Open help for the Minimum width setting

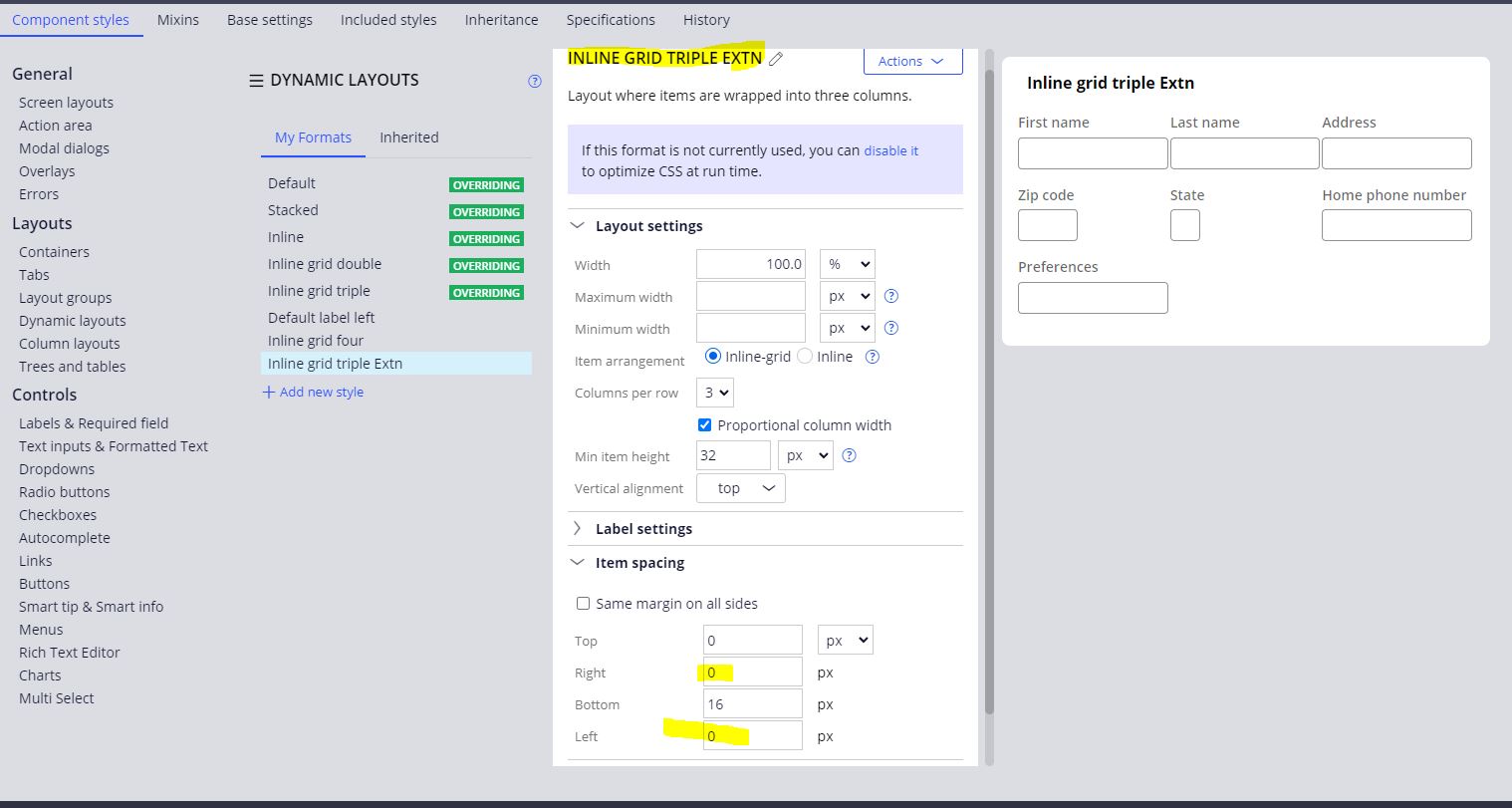pyautogui.click(x=890, y=327)
